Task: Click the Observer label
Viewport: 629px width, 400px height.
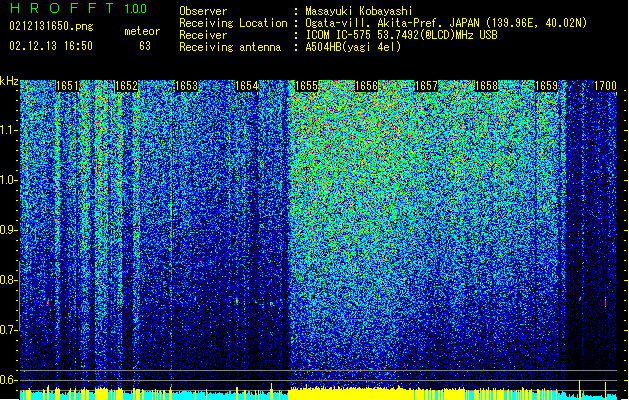Action: click(x=203, y=11)
